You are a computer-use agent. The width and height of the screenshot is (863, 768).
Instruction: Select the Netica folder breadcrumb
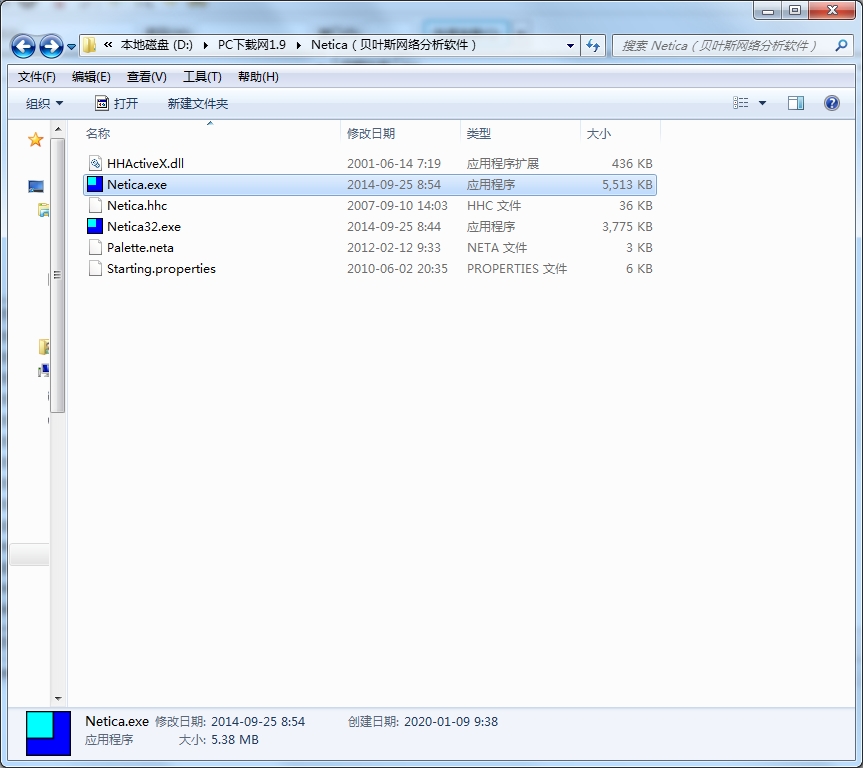[393, 45]
